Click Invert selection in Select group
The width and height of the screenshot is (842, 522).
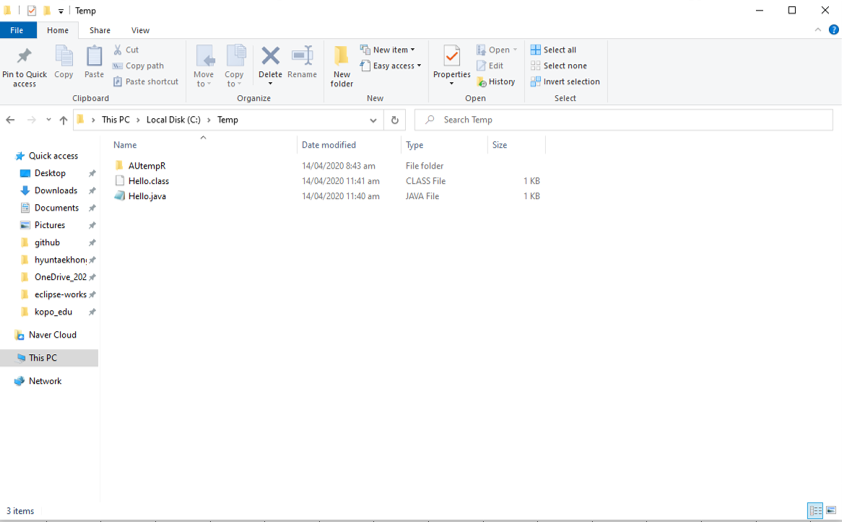coord(565,82)
